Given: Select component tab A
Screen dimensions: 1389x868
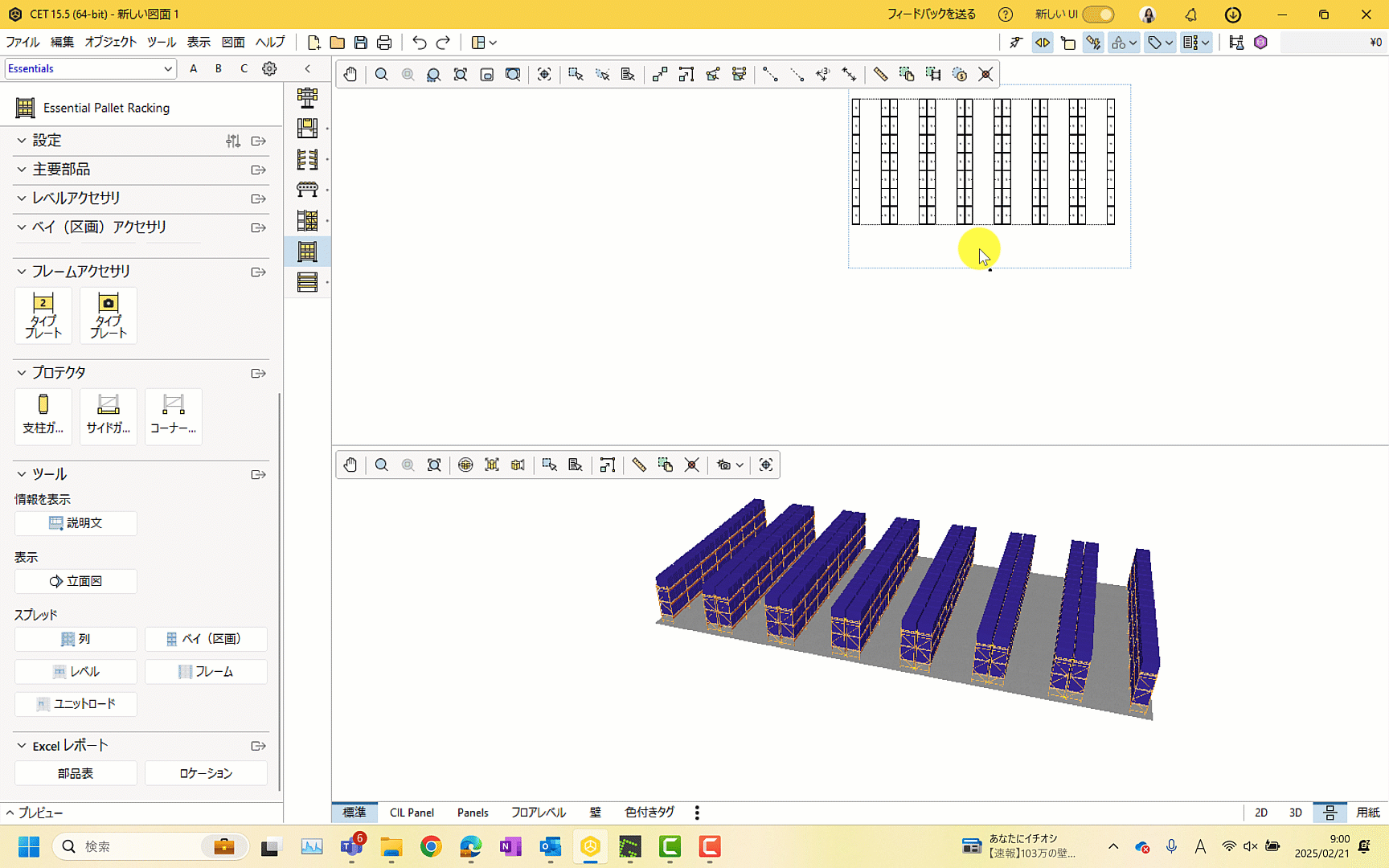Looking at the screenshot, I should (x=194, y=68).
